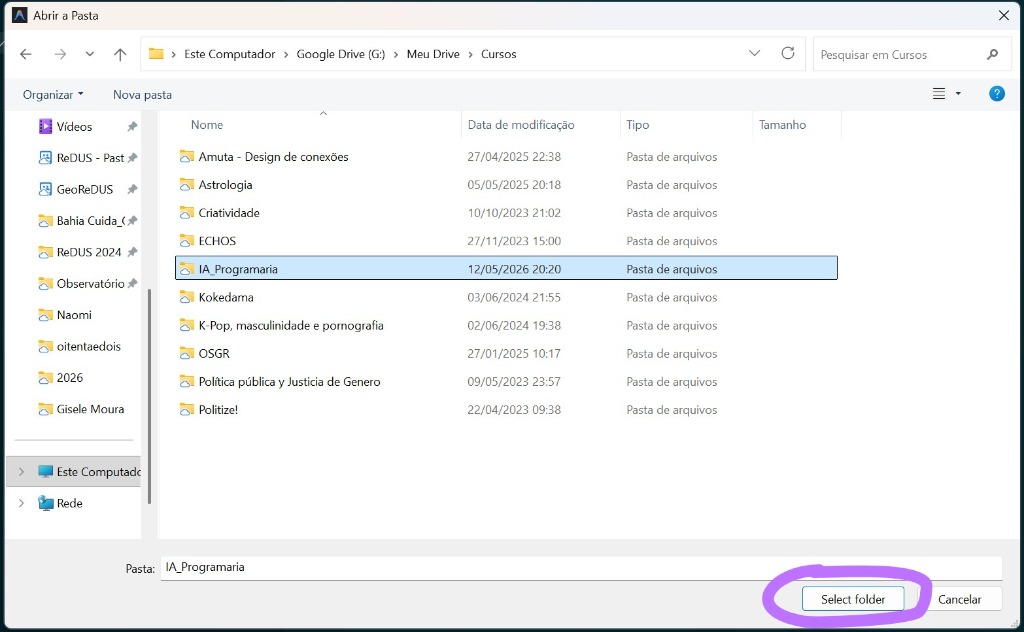The height and width of the screenshot is (632, 1024).
Task: Click the navigation pane scrollbar
Action: click(150, 396)
